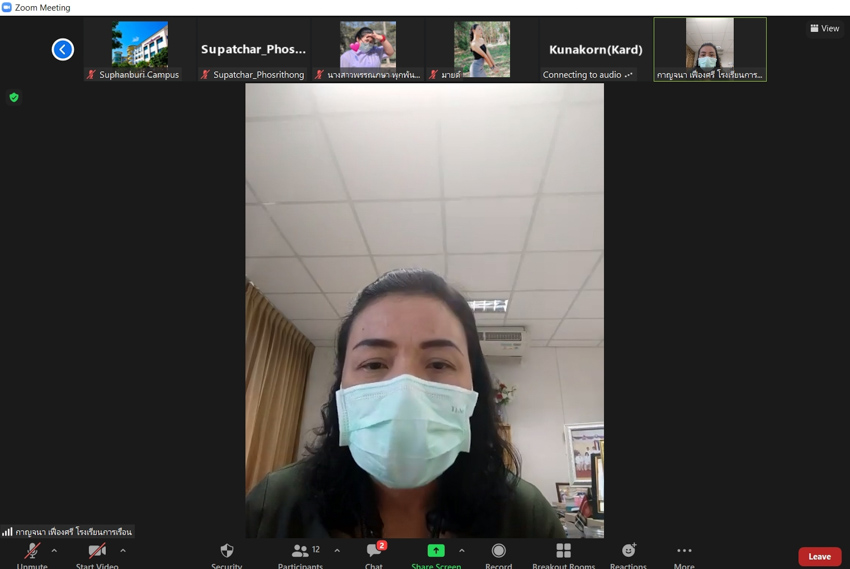Expand arrow beside Participants
This screenshot has height=569, width=850.
(337, 551)
